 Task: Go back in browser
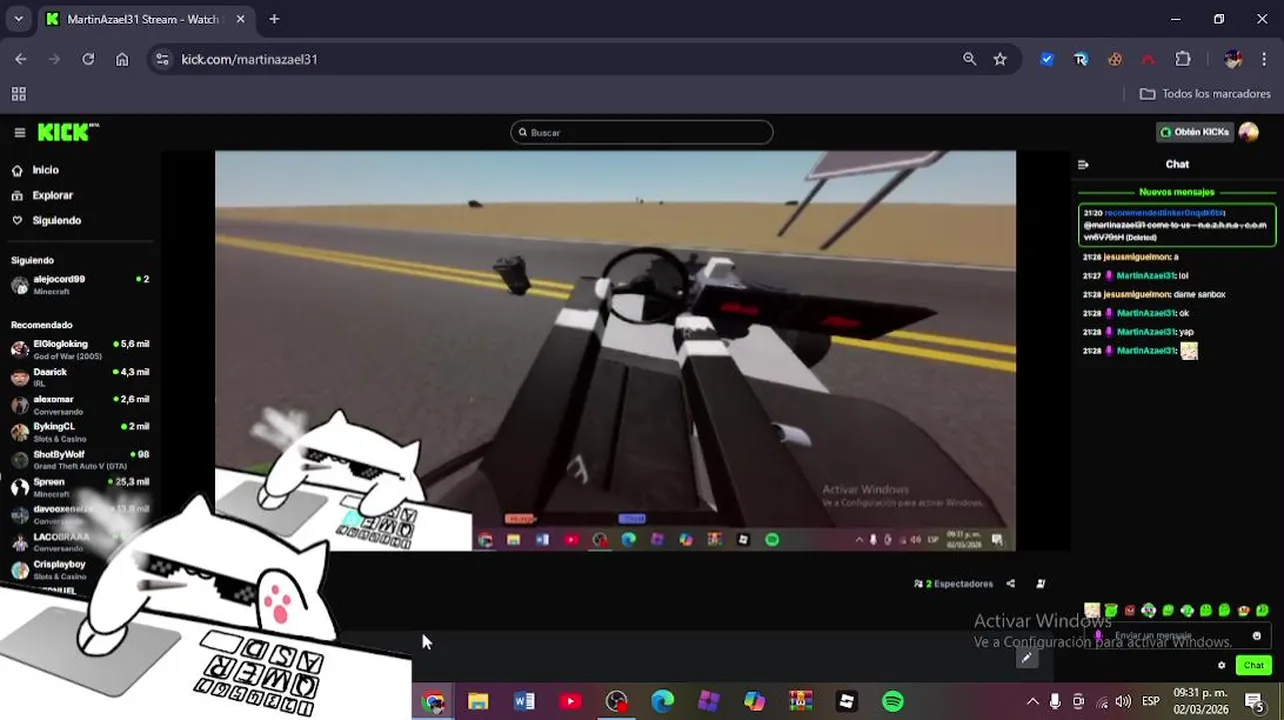pos(21,59)
